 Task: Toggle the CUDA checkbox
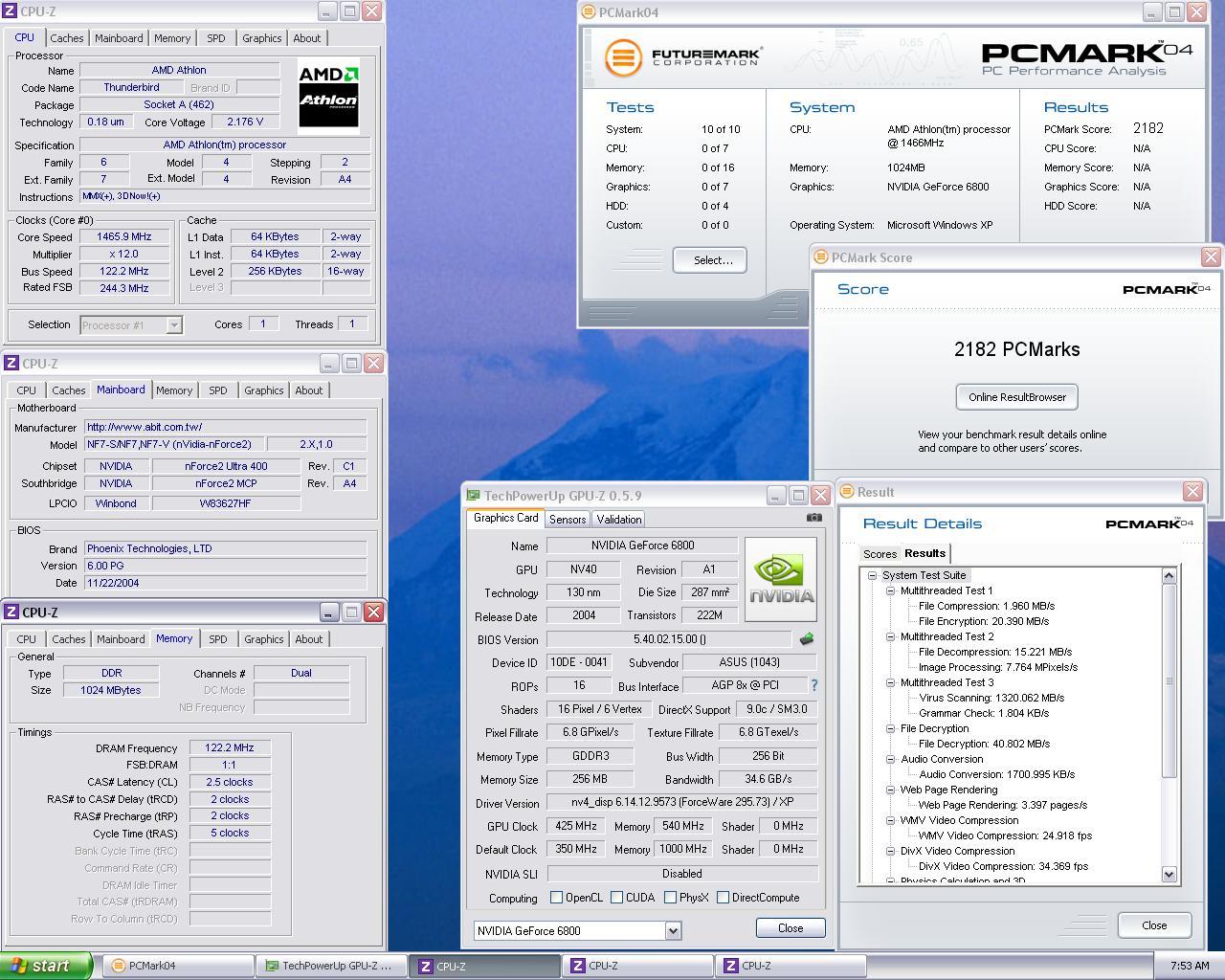tap(616, 897)
